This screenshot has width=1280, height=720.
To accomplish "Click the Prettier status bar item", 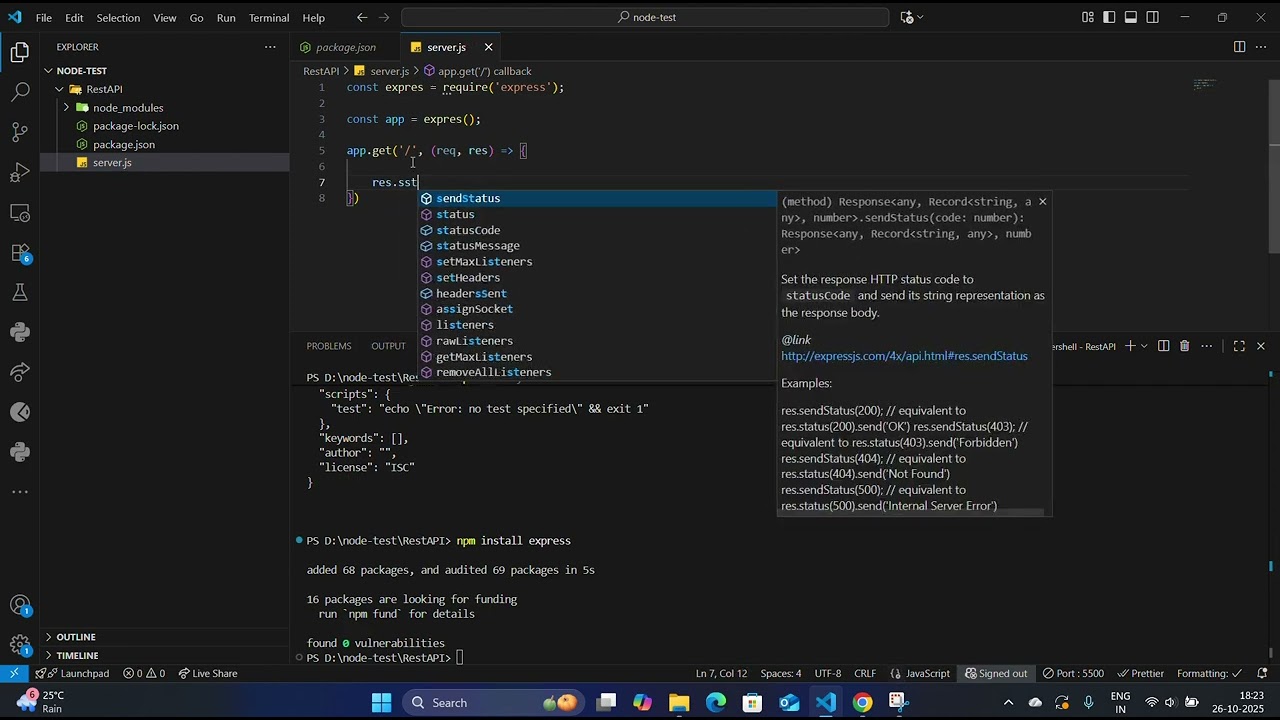I will click(x=1140, y=673).
